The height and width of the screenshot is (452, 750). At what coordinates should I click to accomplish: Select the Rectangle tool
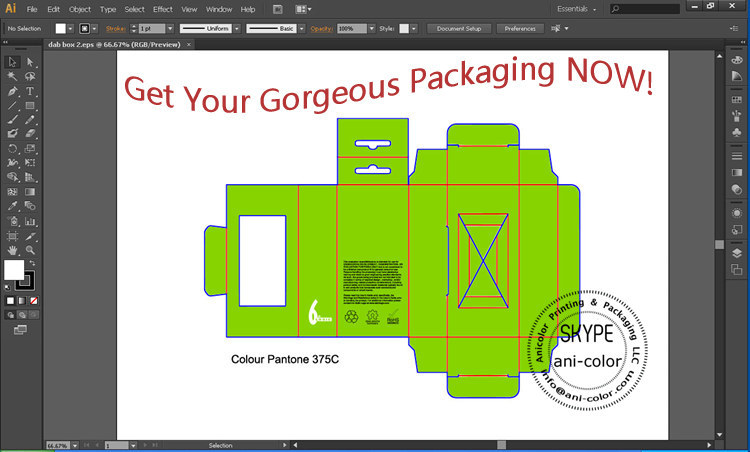(30, 105)
